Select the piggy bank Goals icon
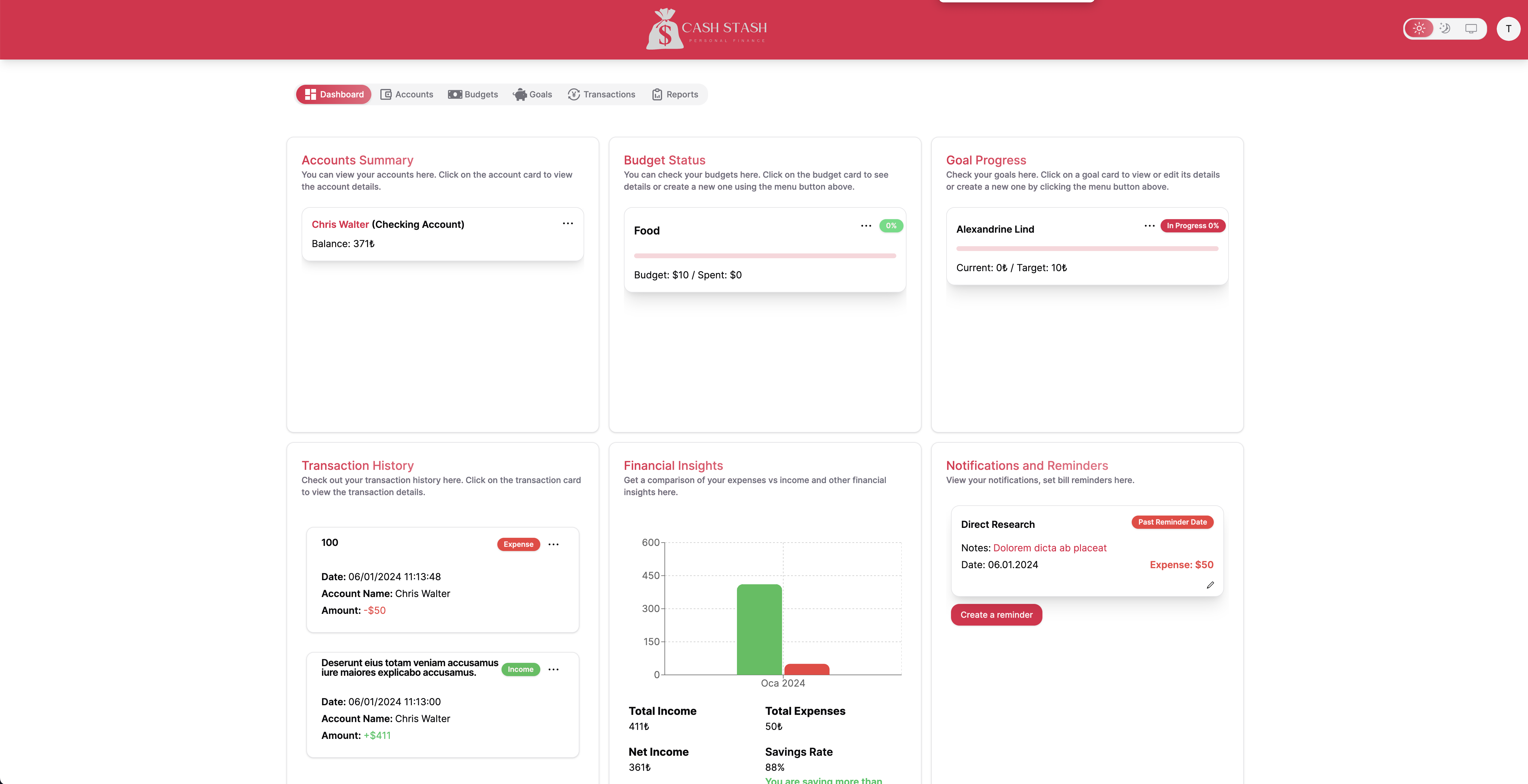 [520, 94]
